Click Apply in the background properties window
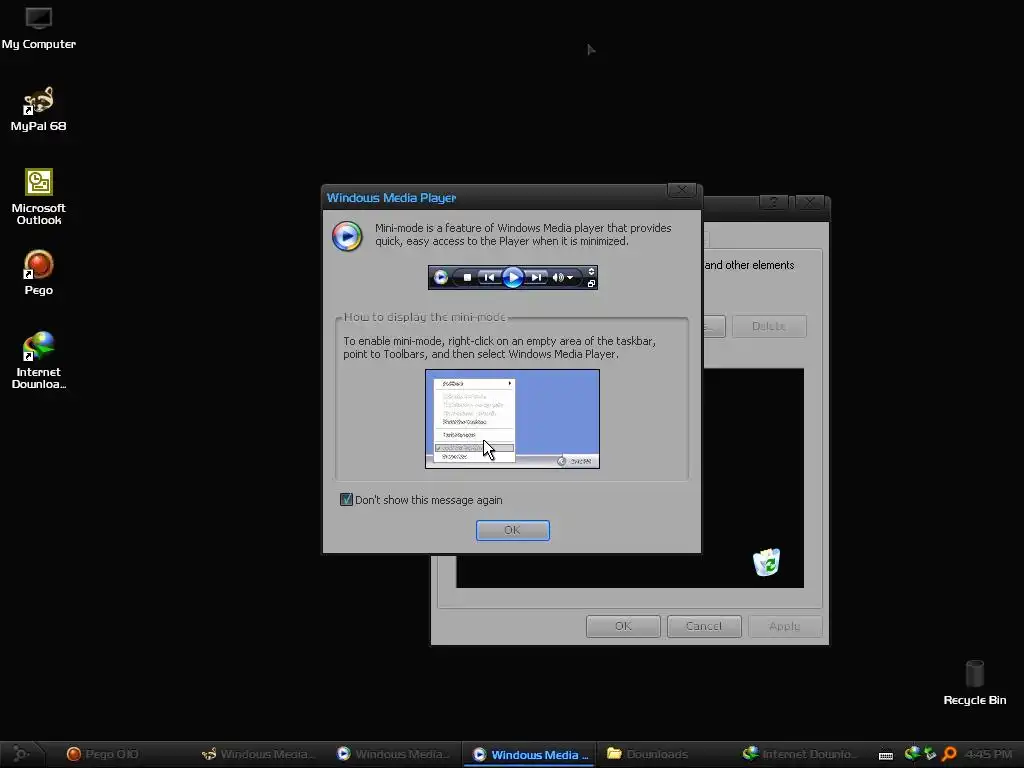The width and height of the screenshot is (1024, 768). 784,626
